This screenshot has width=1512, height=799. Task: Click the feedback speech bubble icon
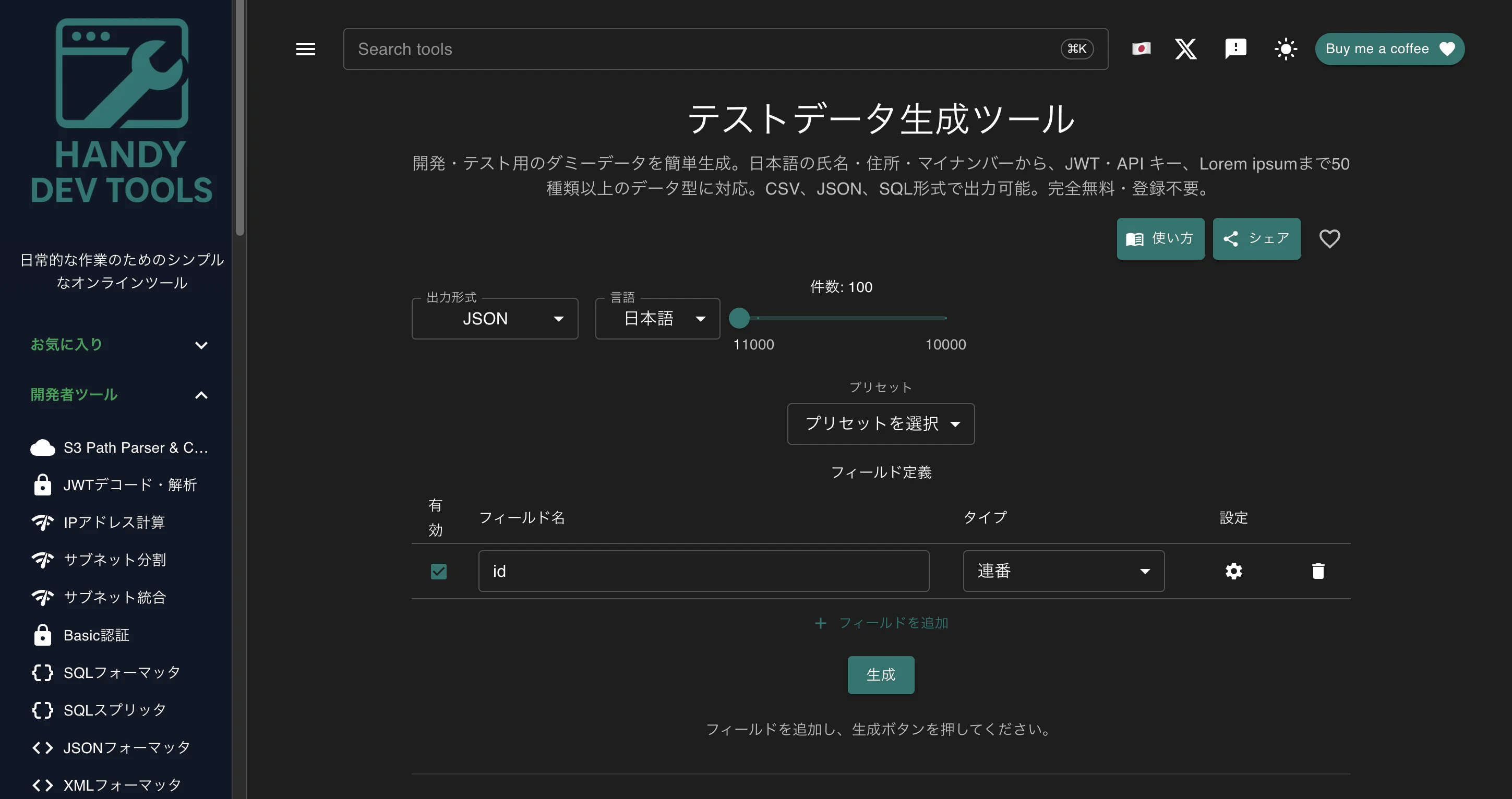(1235, 49)
